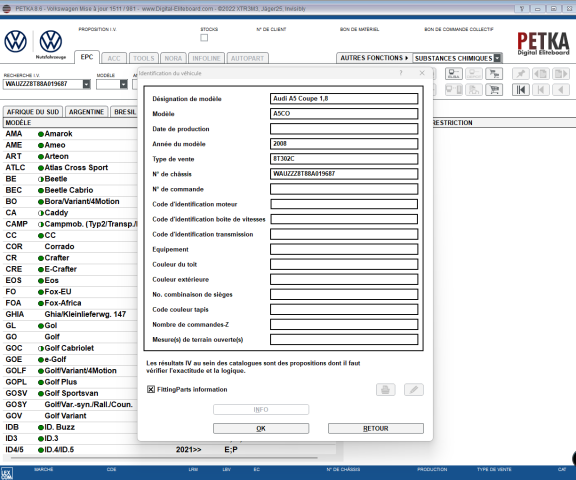Click the DEPOT toolbar icon
The height and width of the screenshot is (480, 576).
click(474, 74)
